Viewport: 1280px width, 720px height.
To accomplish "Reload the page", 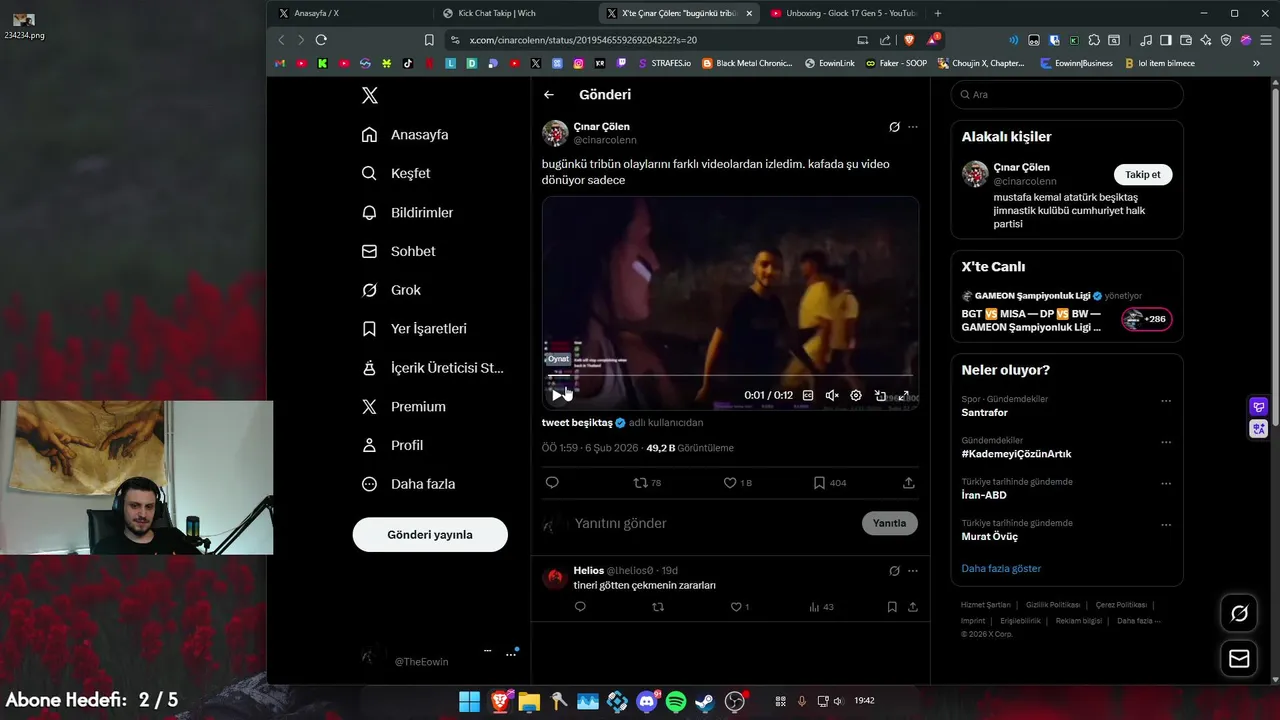I will [321, 40].
